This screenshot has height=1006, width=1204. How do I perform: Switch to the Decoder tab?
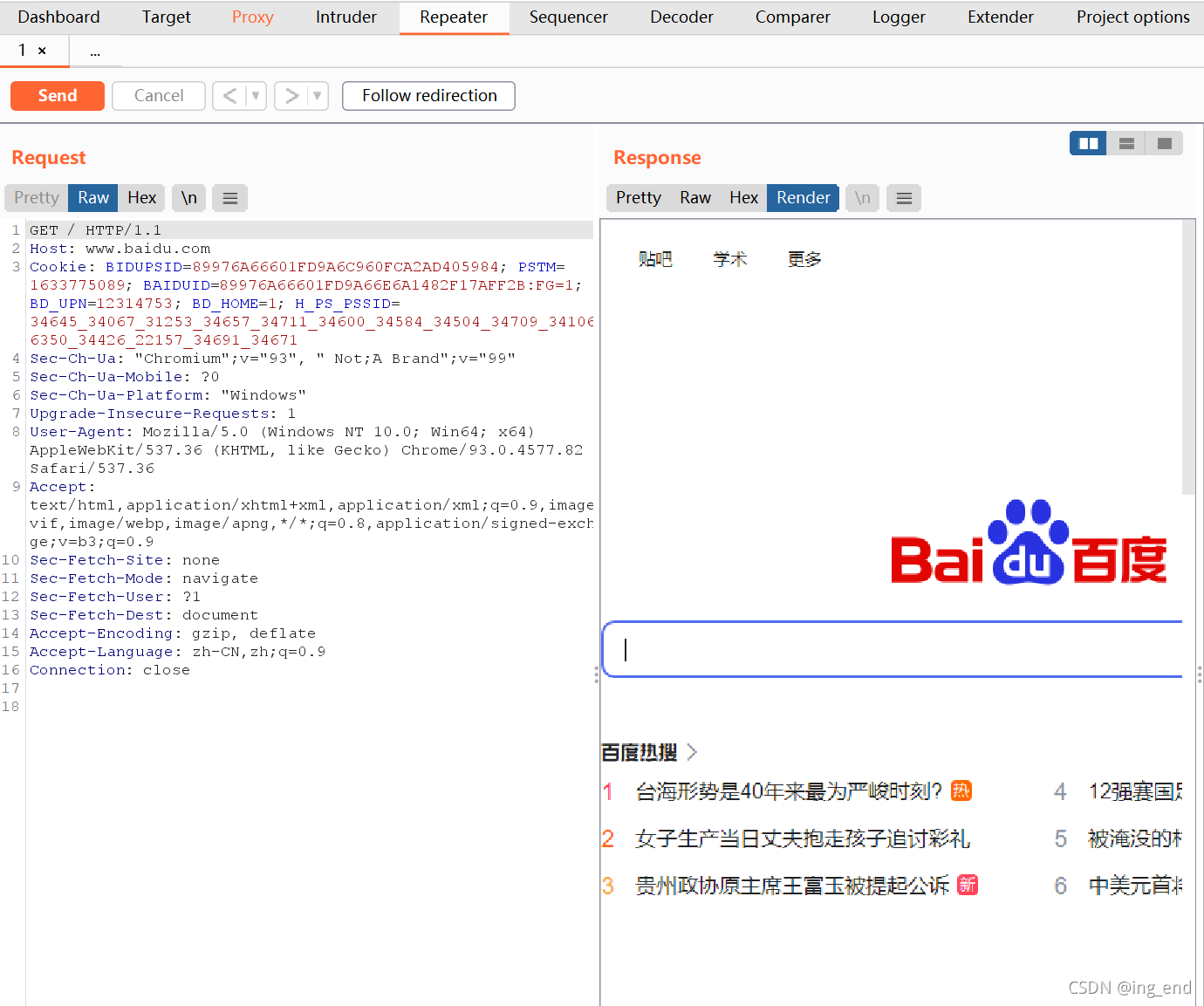point(681,17)
